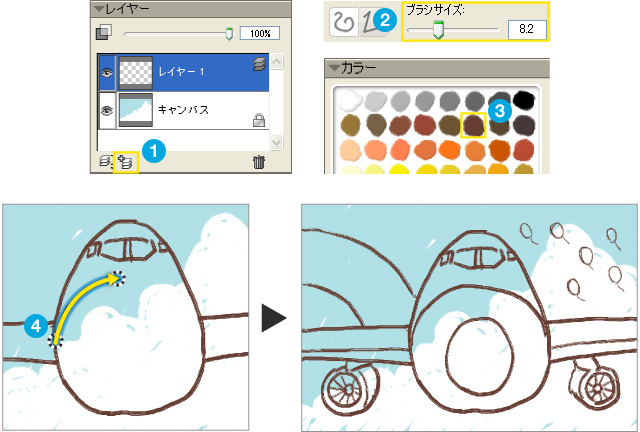The width and height of the screenshot is (640, 432).
Task: Pick the white color swatch
Action: pos(350,100)
